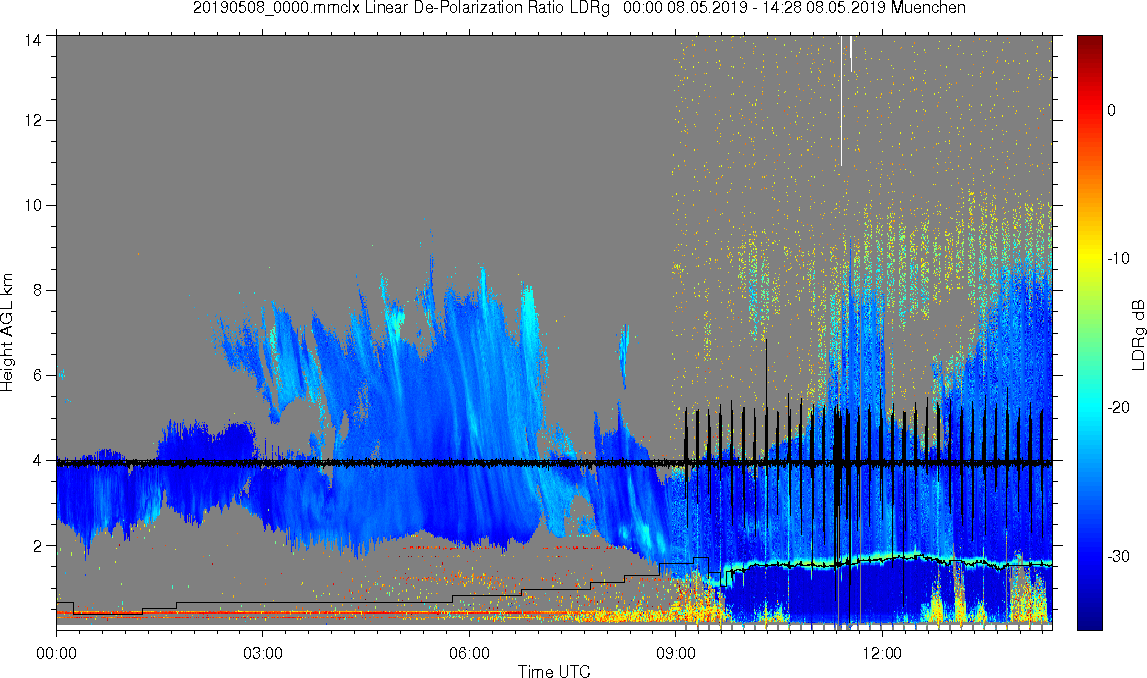1147x678 pixels.
Task: Click the height tick label 4
Action: click(x=37, y=461)
